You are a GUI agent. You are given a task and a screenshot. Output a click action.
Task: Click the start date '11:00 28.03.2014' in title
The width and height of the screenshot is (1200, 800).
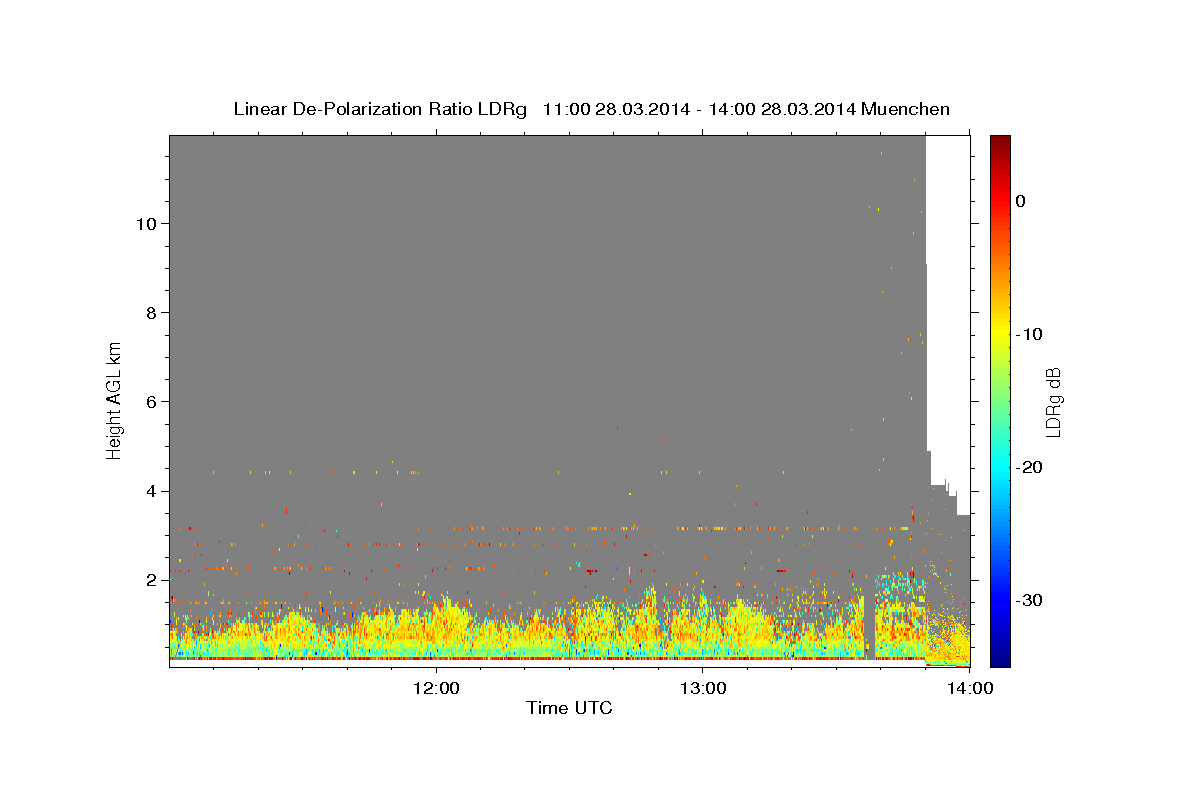click(x=616, y=109)
